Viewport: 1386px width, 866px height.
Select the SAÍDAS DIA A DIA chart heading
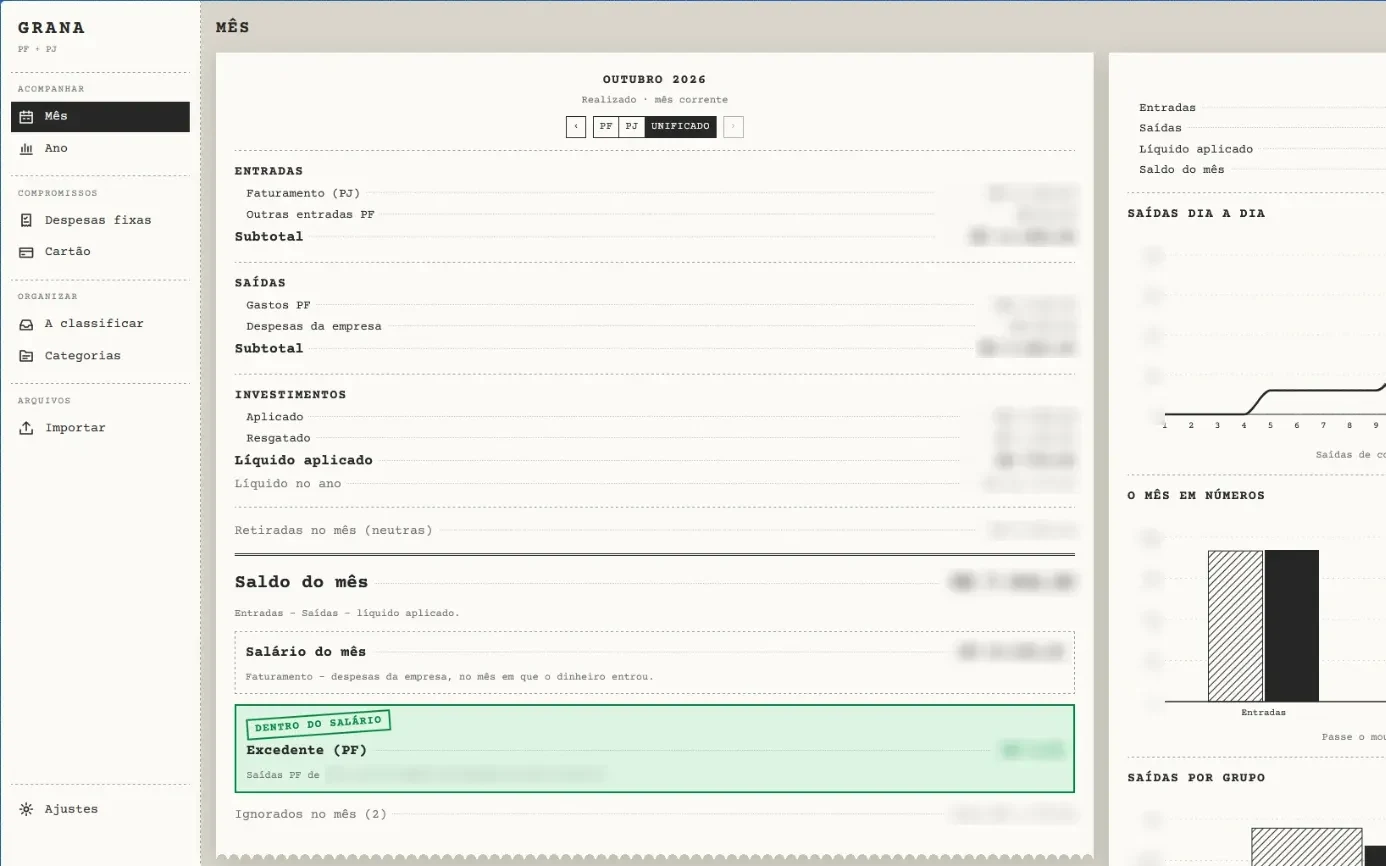point(1196,213)
